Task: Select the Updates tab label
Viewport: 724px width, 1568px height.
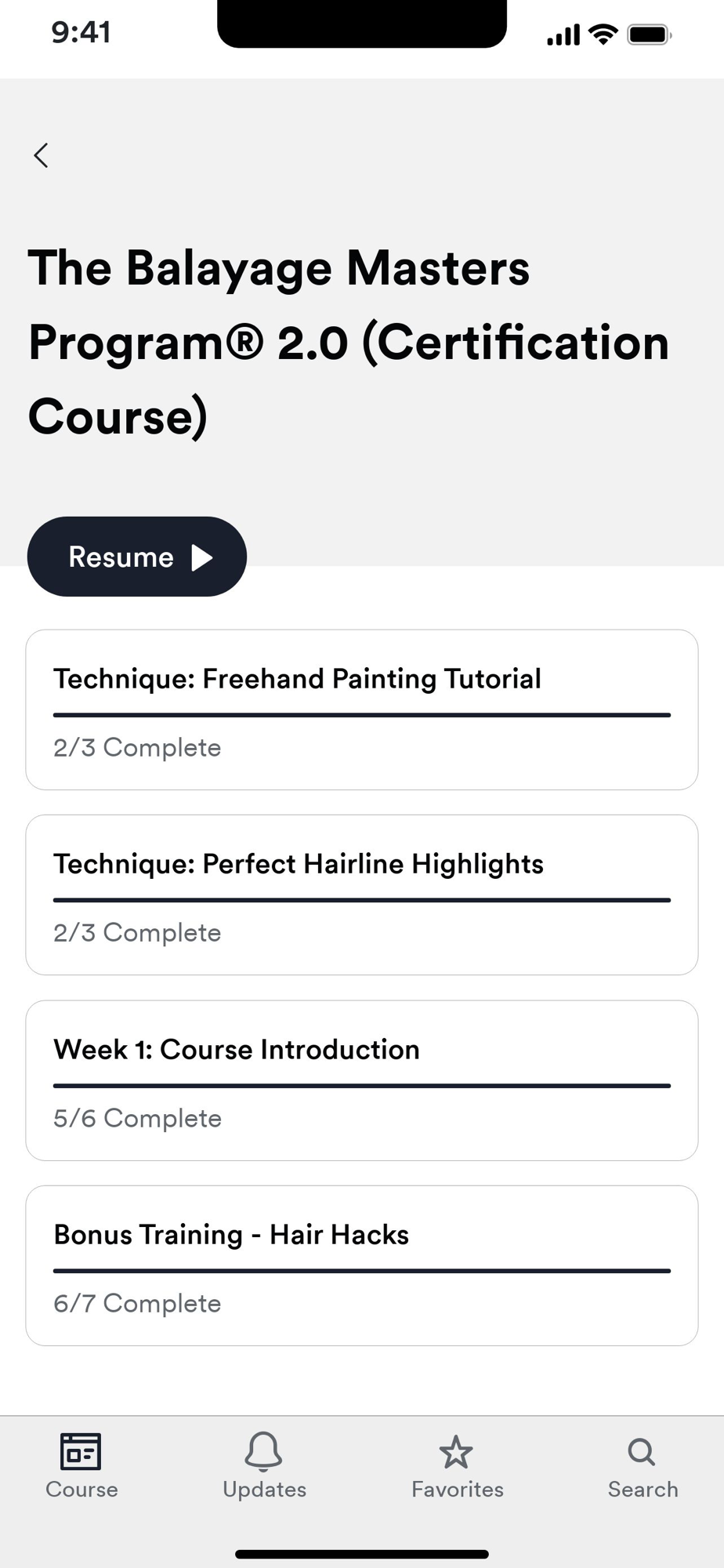Action: [264, 1490]
